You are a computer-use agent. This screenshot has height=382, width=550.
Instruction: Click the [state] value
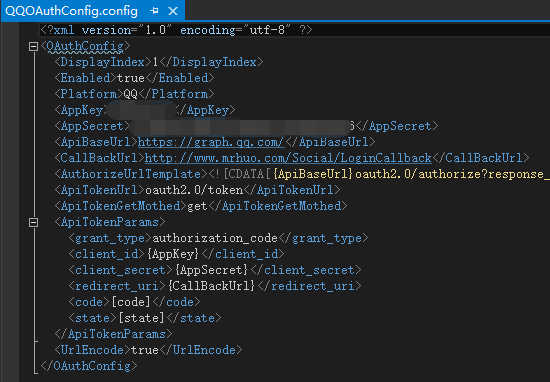click(141, 319)
